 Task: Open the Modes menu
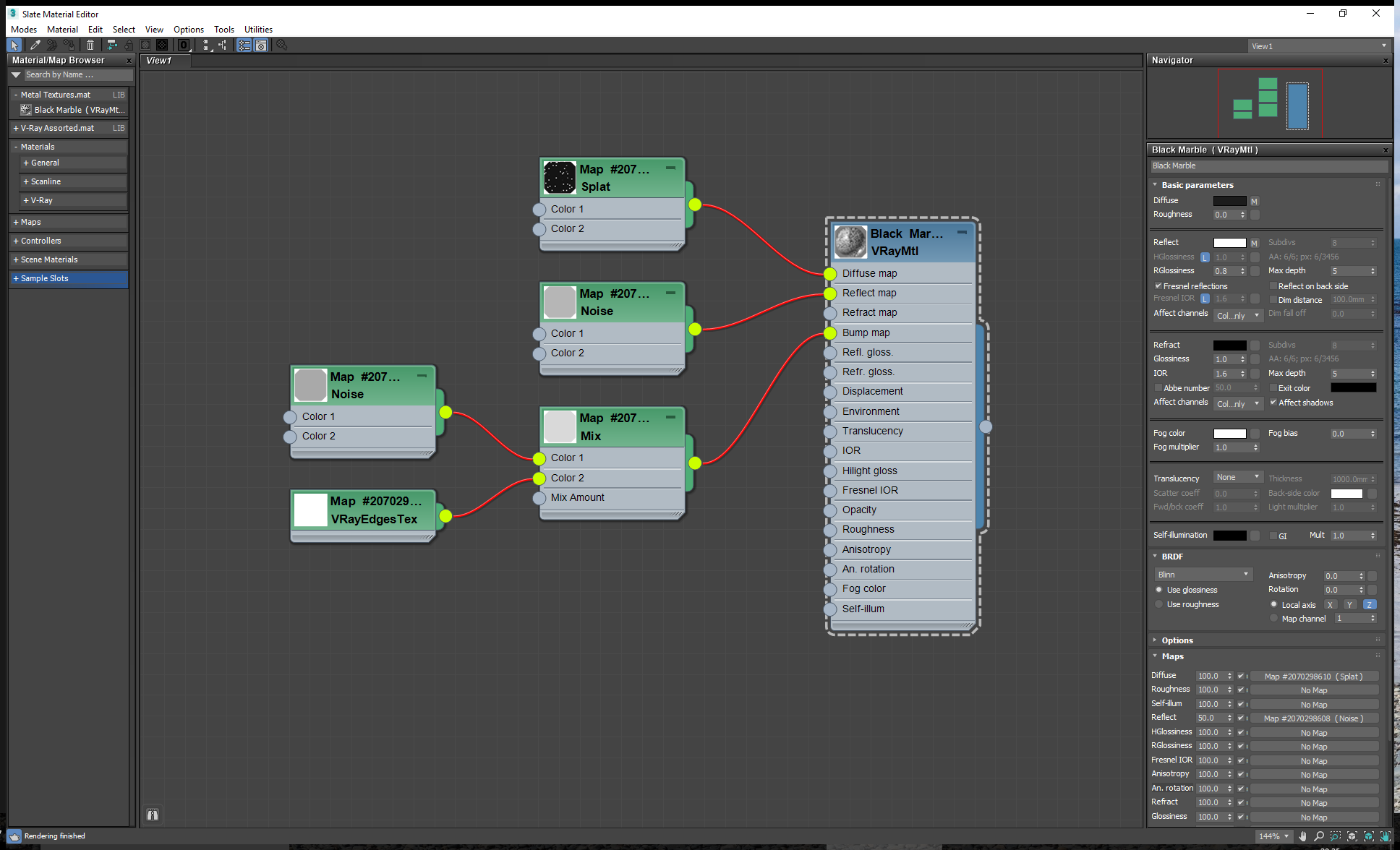click(x=24, y=30)
